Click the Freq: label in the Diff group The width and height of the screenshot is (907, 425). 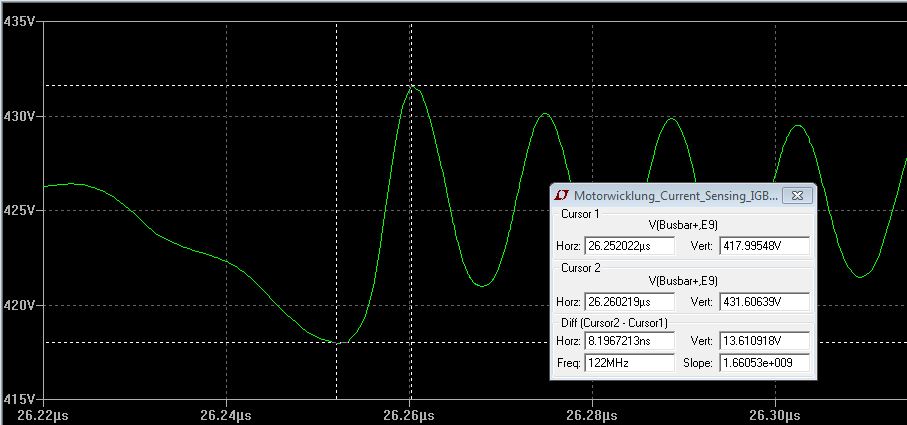tap(568, 363)
